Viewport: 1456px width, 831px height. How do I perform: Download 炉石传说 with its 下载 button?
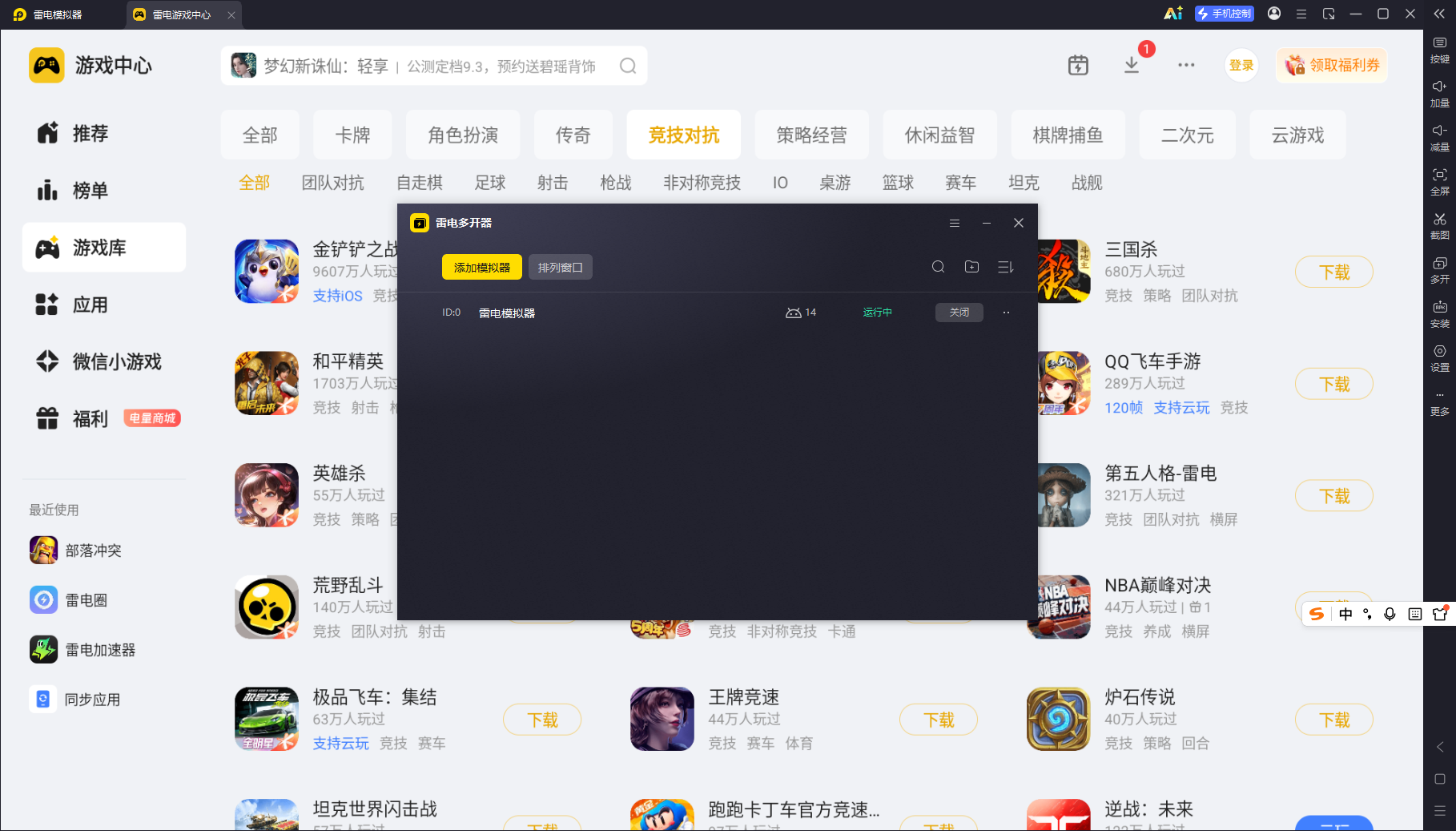coord(1334,720)
